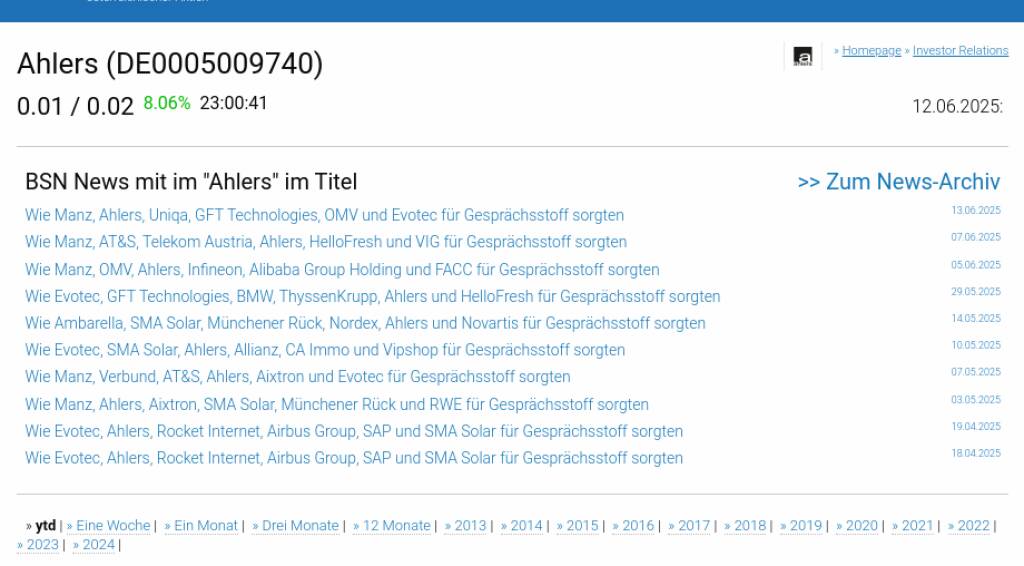Click the Ahlers company logo icon
1024x566 pixels.
(802, 56)
